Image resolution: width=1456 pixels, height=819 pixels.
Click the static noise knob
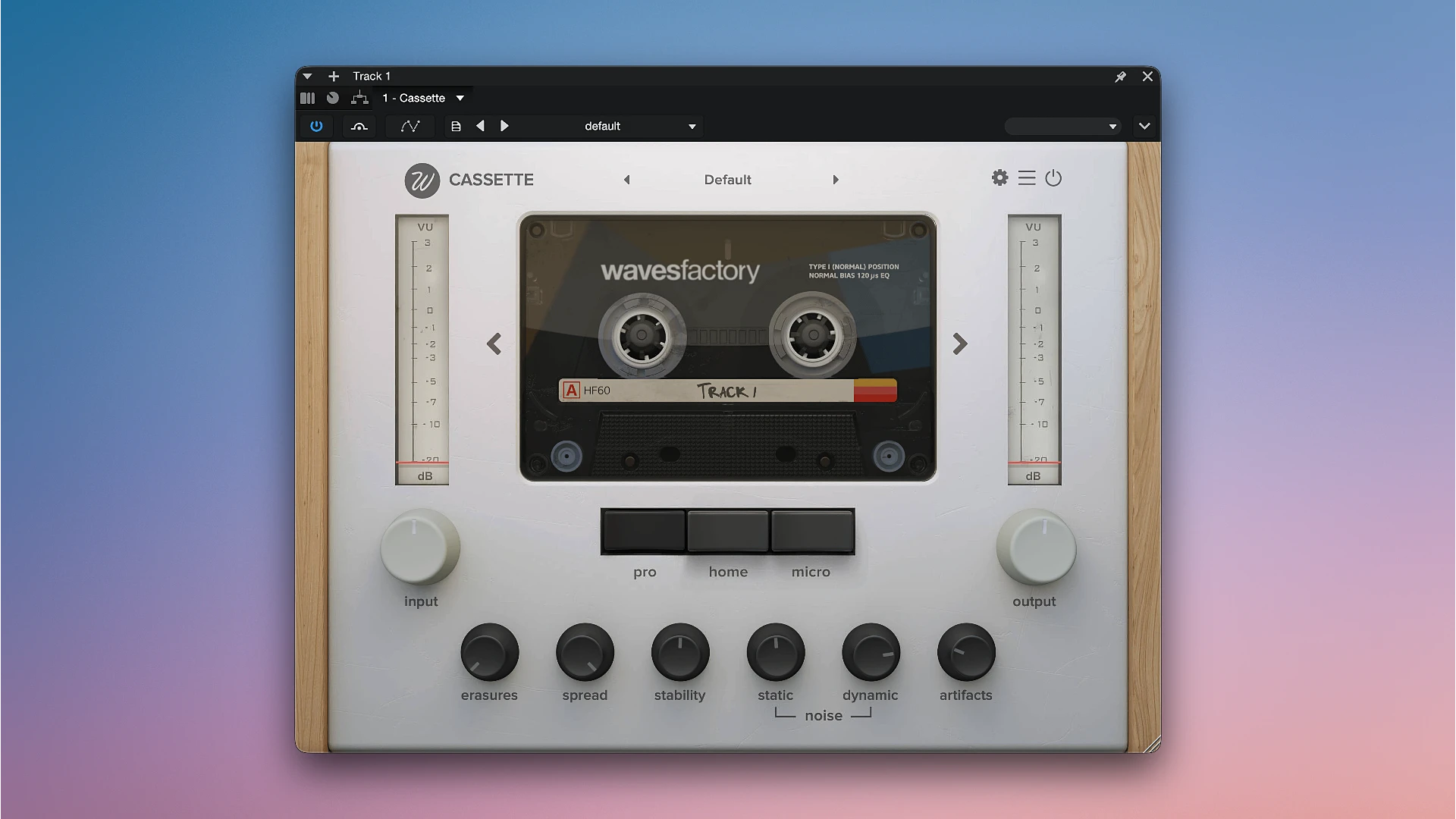776,652
